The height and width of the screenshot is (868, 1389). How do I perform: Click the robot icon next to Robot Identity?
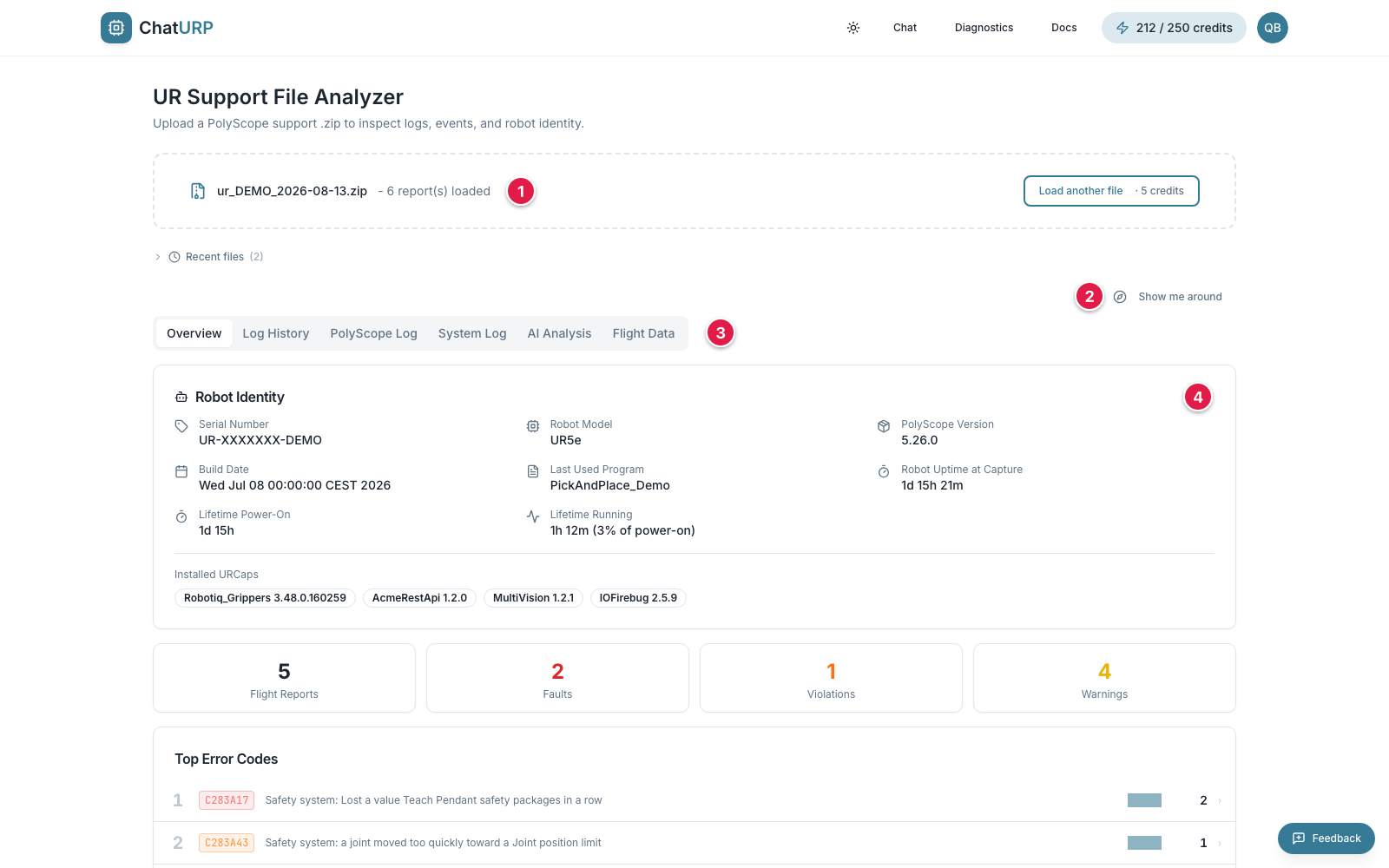click(181, 397)
